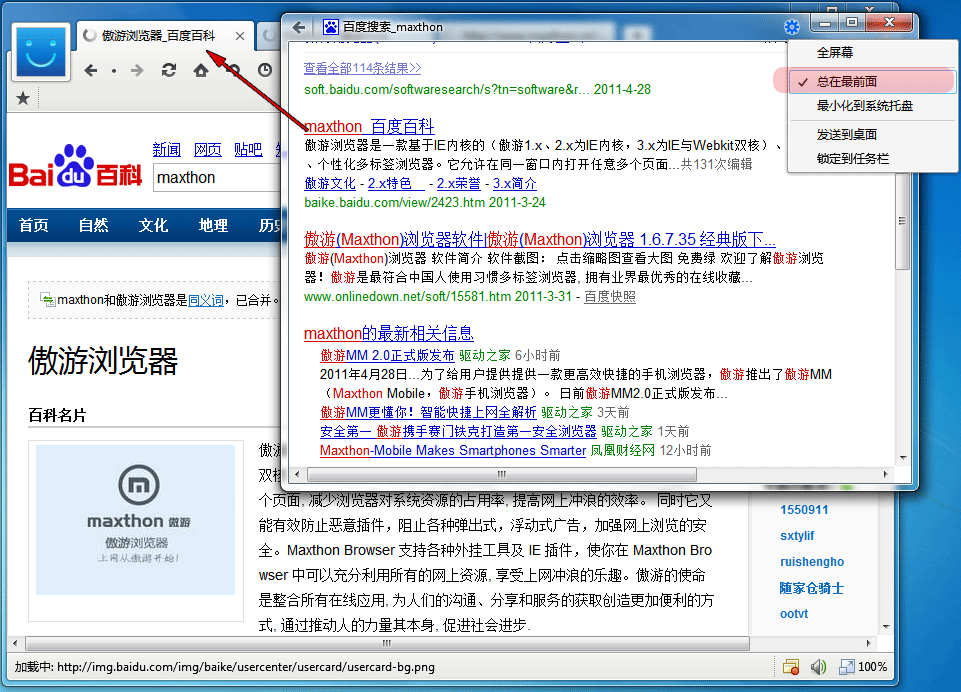The image size is (961, 692).
Task: Open the blue gear settings menu
Action: (x=792, y=27)
